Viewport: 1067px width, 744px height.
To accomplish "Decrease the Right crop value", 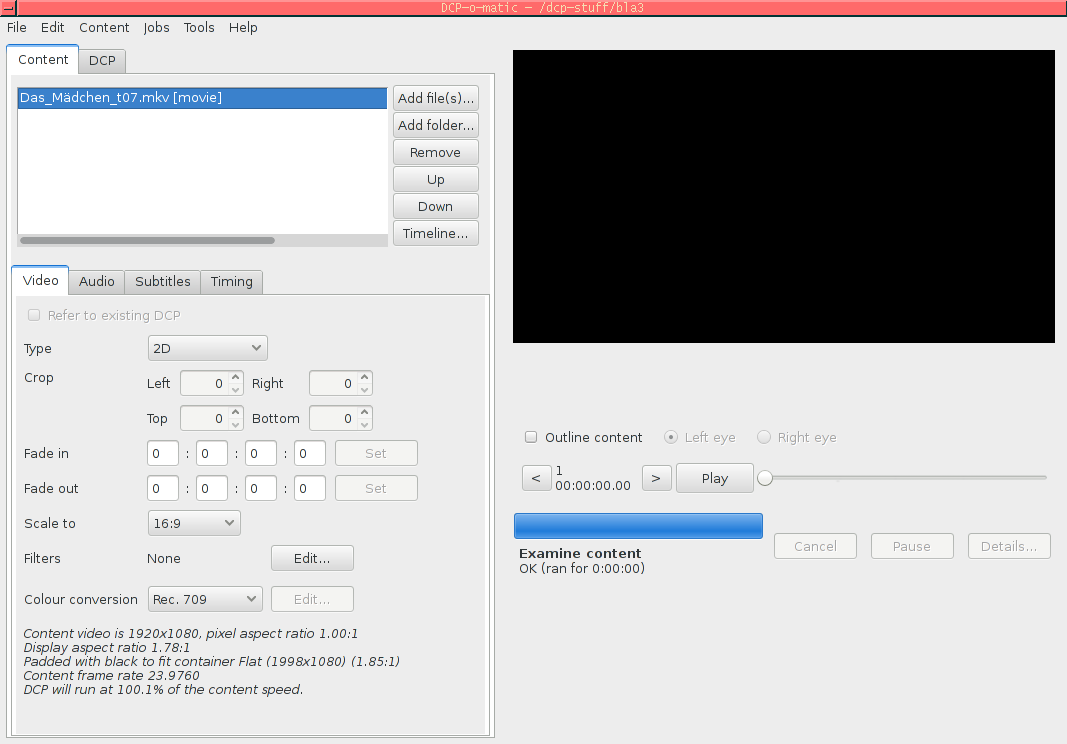I will click(365, 389).
